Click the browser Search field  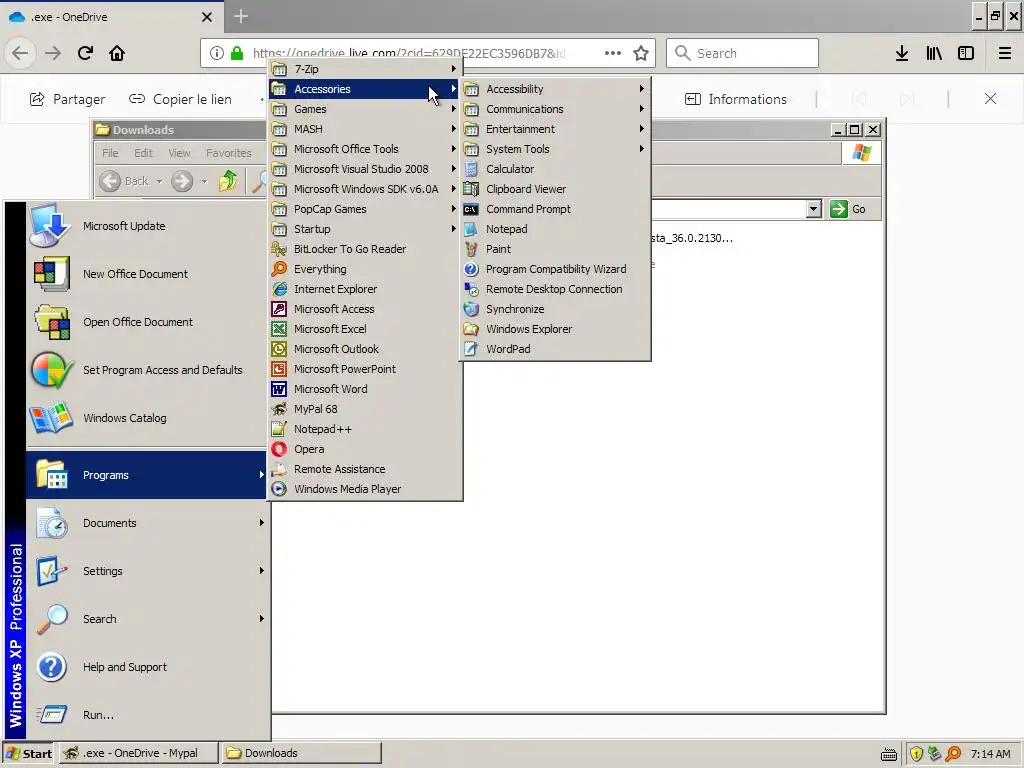point(743,53)
